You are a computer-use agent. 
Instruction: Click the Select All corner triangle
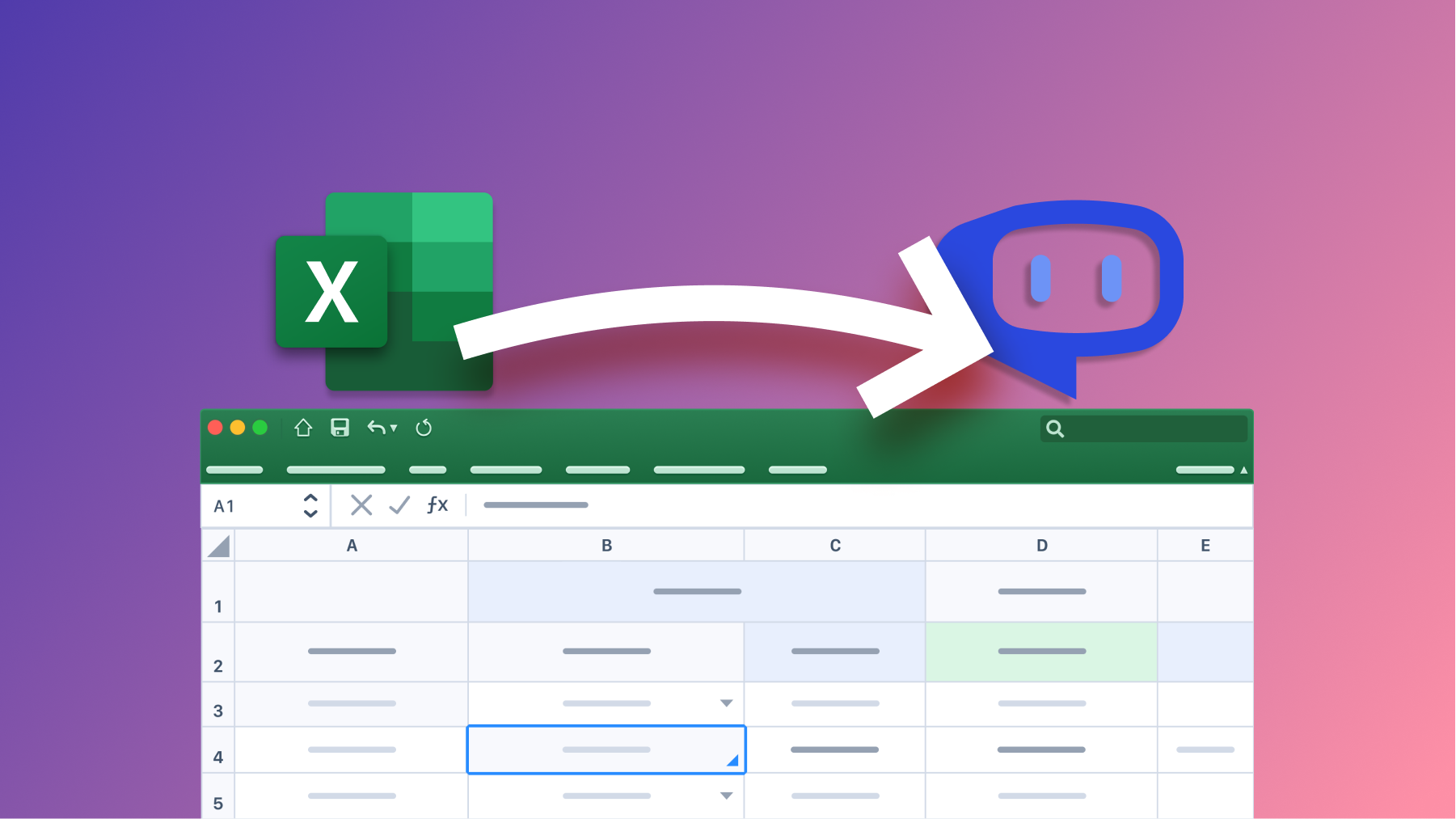pos(219,547)
